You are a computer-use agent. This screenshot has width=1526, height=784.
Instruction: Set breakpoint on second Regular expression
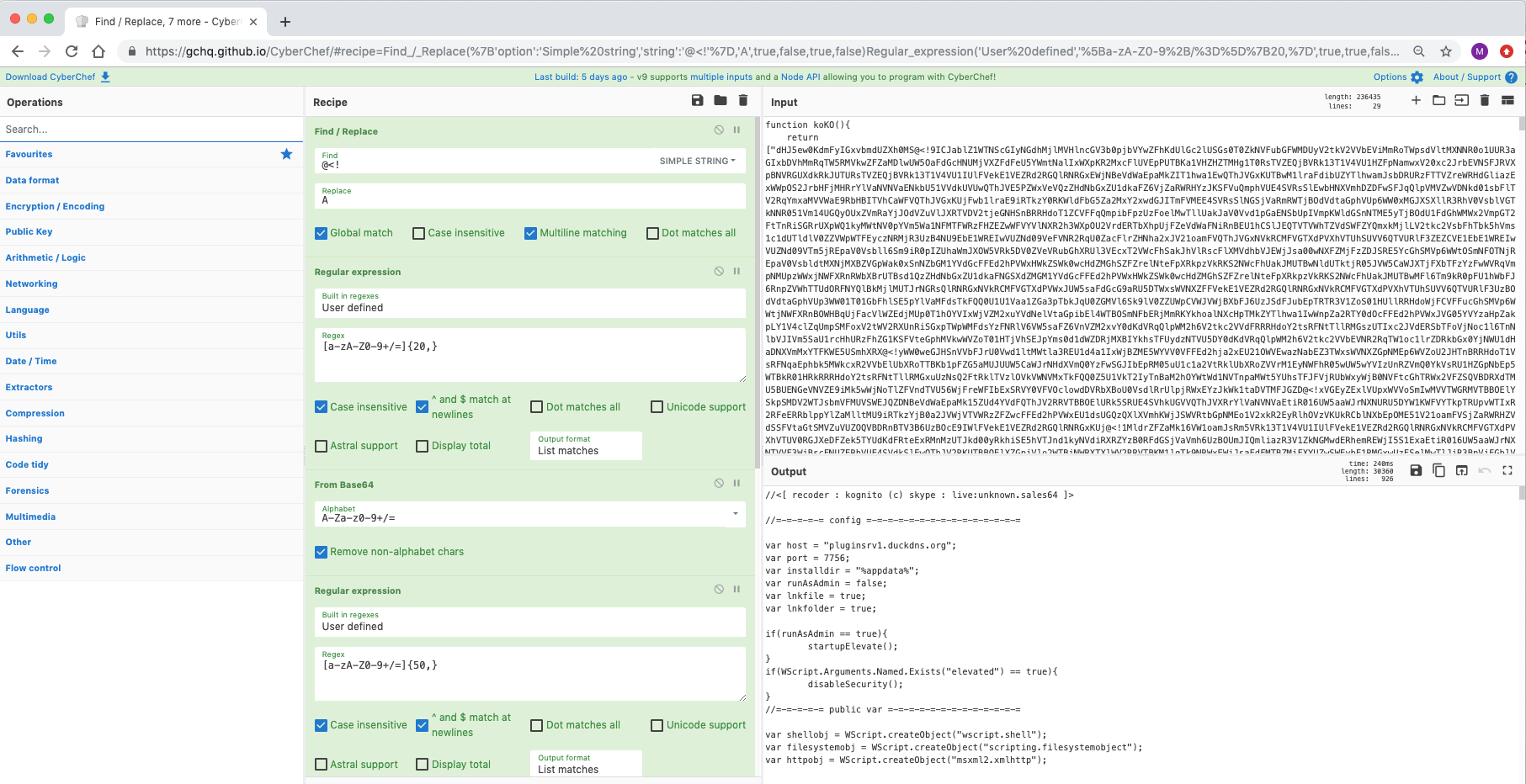coord(736,589)
